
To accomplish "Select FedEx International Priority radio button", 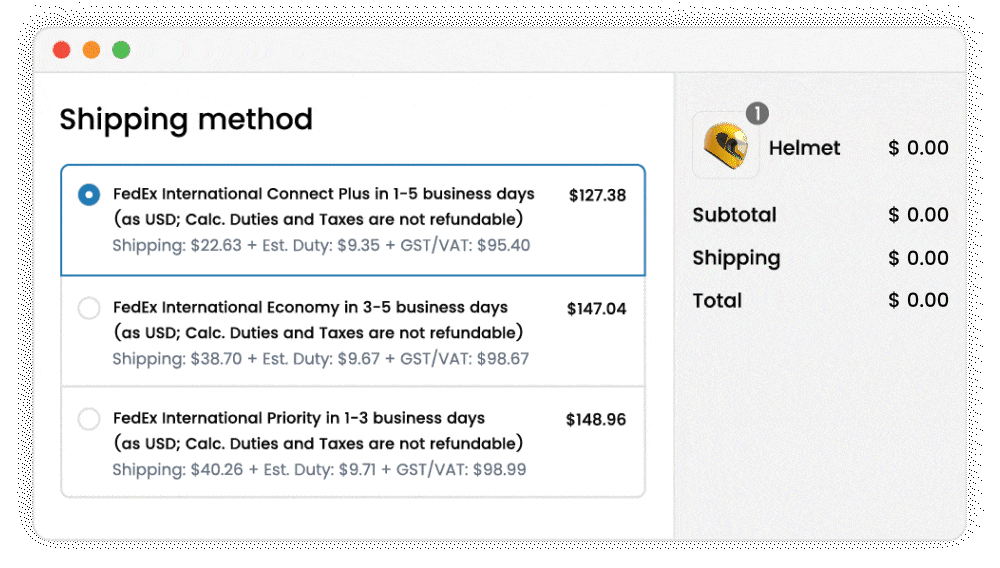I will click(x=89, y=420).
